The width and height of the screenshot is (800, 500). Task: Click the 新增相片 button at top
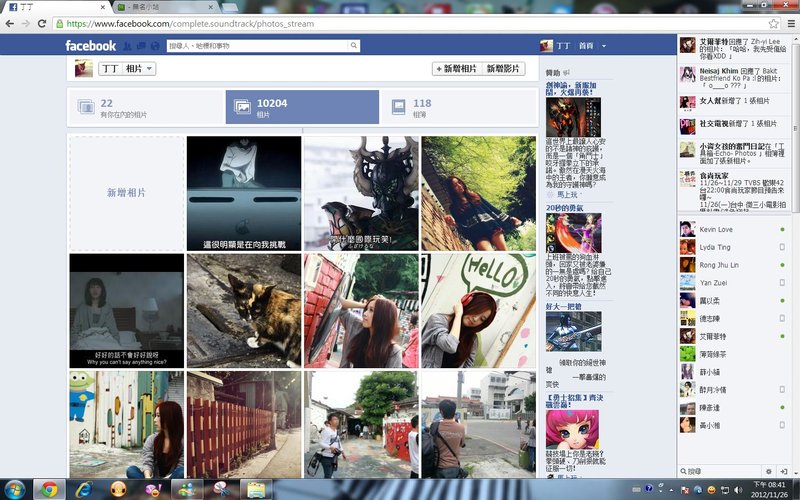(457, 68)
